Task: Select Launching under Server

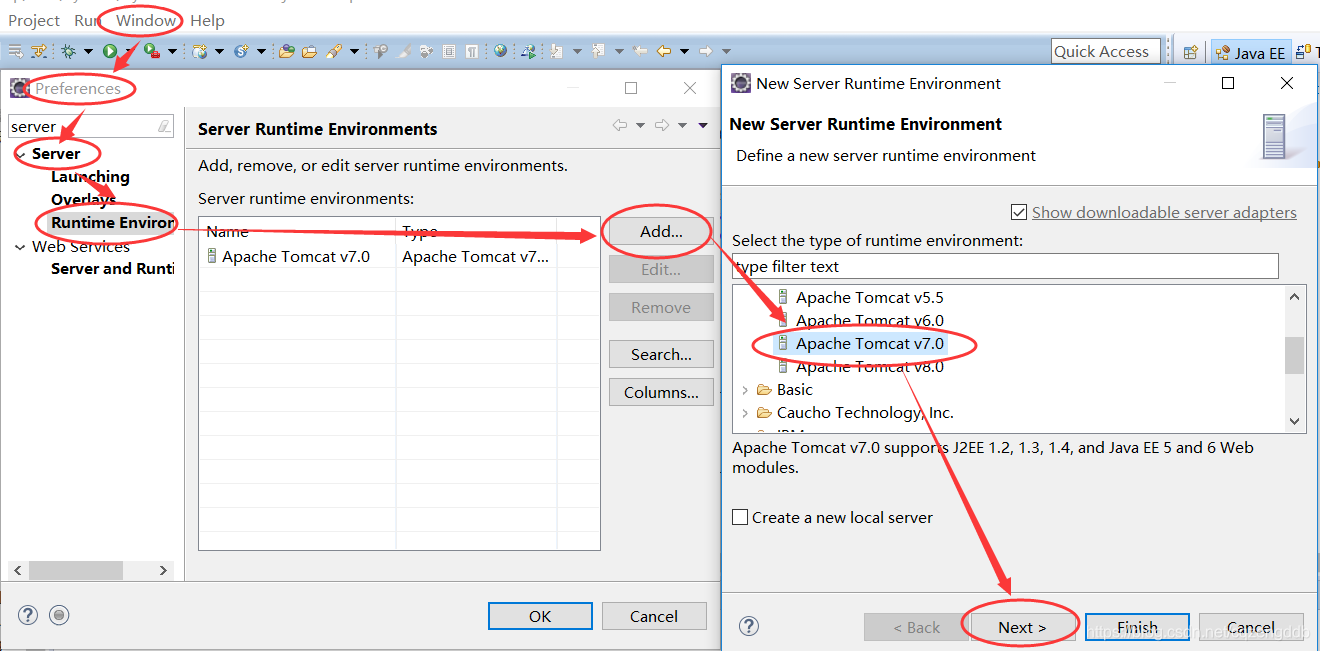Action: pyautogui.click(x=90, y=177)
